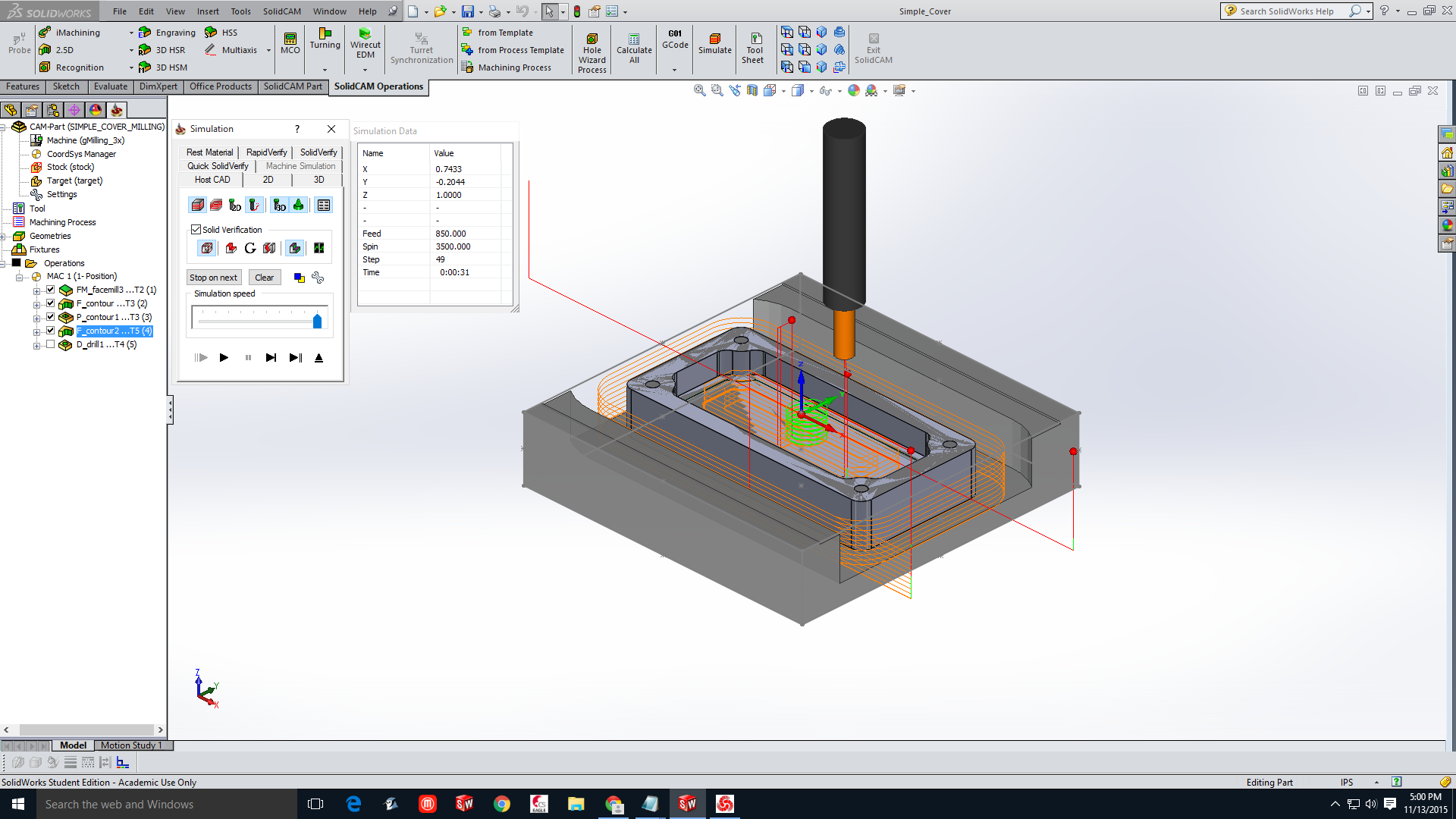This screenshot has height=819, width=1456.
Task: Uncheck the FM_facemill3 operation checkbox
Action: [51, 290]
